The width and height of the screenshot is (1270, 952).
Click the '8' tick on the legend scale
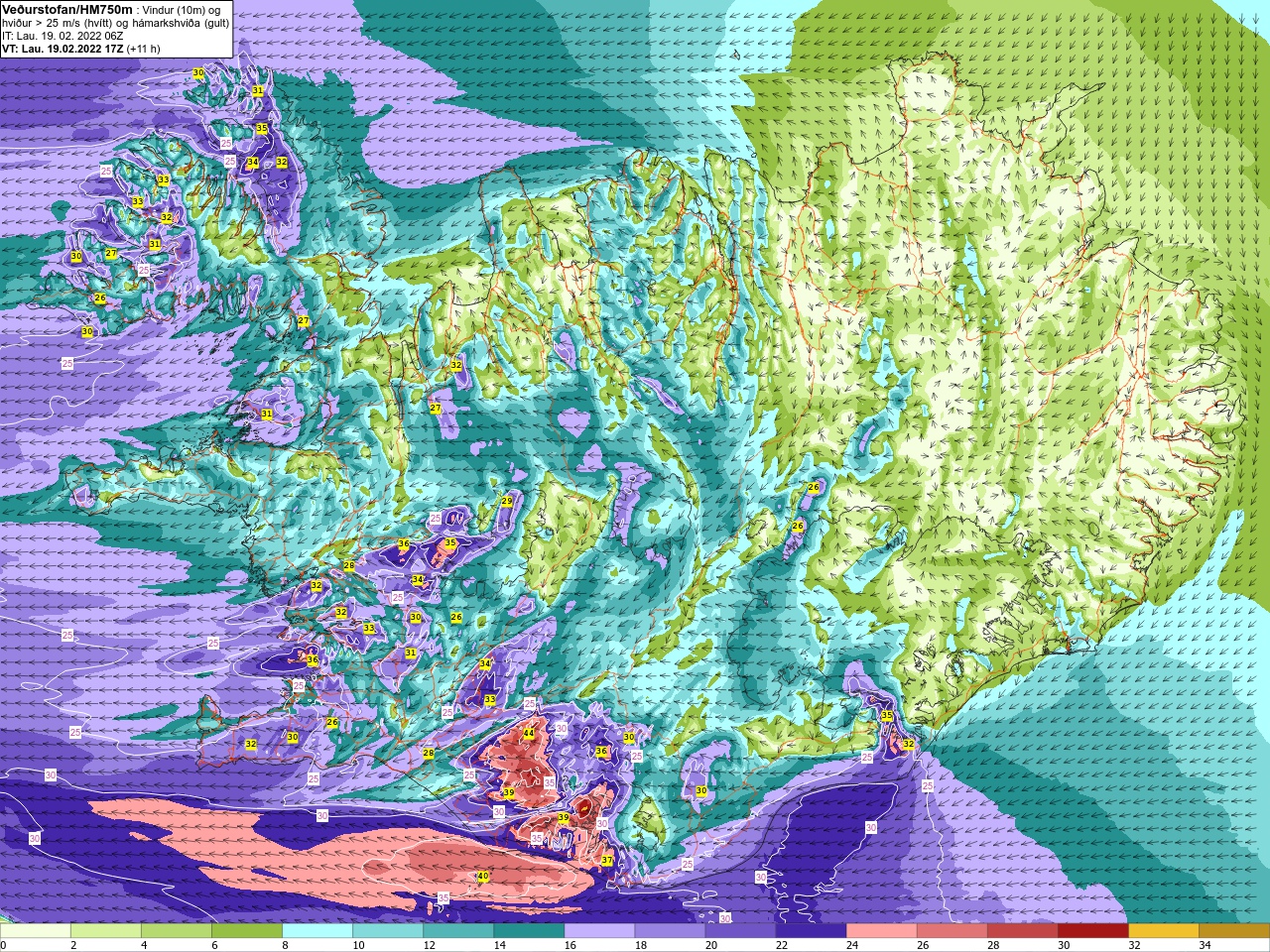point(285,945)
